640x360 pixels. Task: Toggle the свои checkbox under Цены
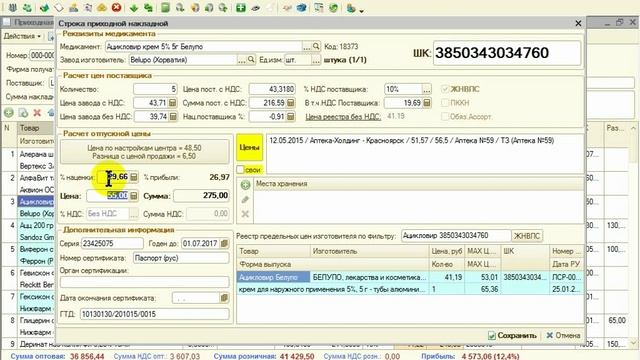coord(240,169)
